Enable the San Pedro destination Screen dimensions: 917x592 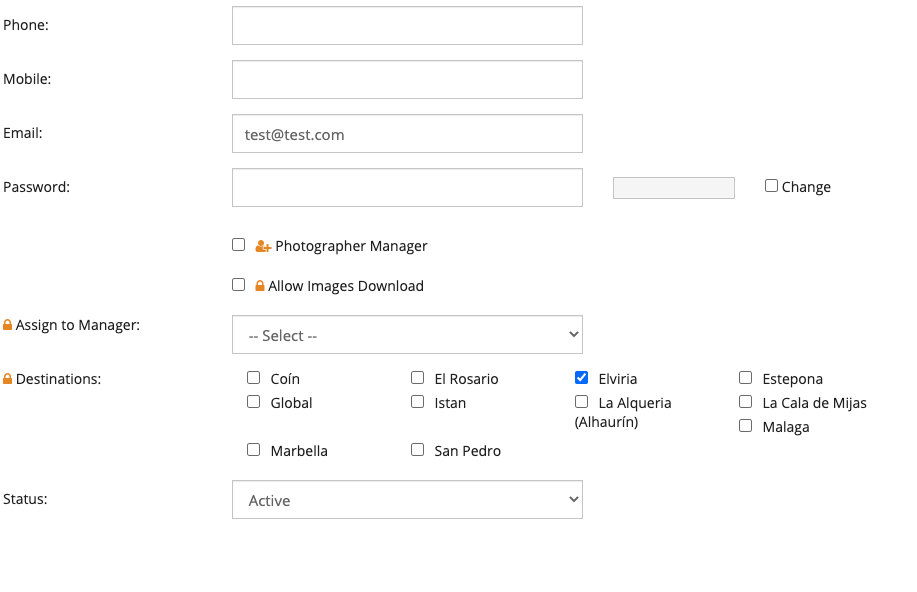point(418,449)
